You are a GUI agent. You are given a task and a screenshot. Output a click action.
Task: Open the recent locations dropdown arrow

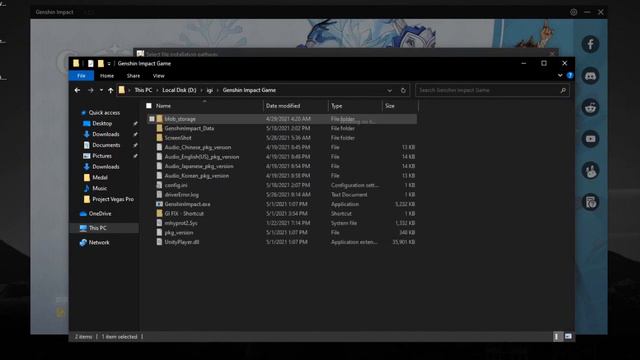click(x=101, y=90)
